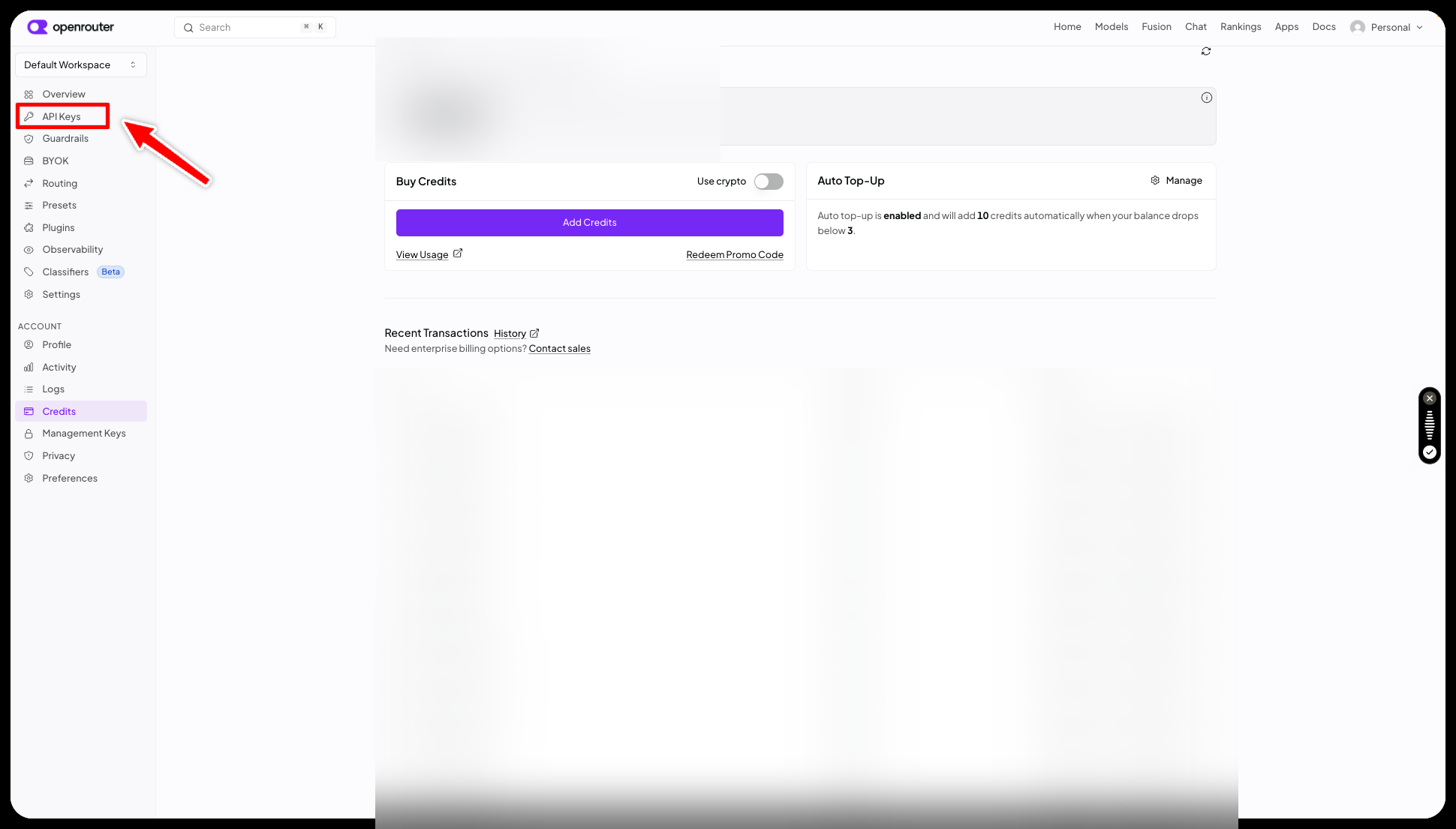Click the Presets sliders icon
The height and width of the screenshot is (829, 1456).
tap(29, 206)
